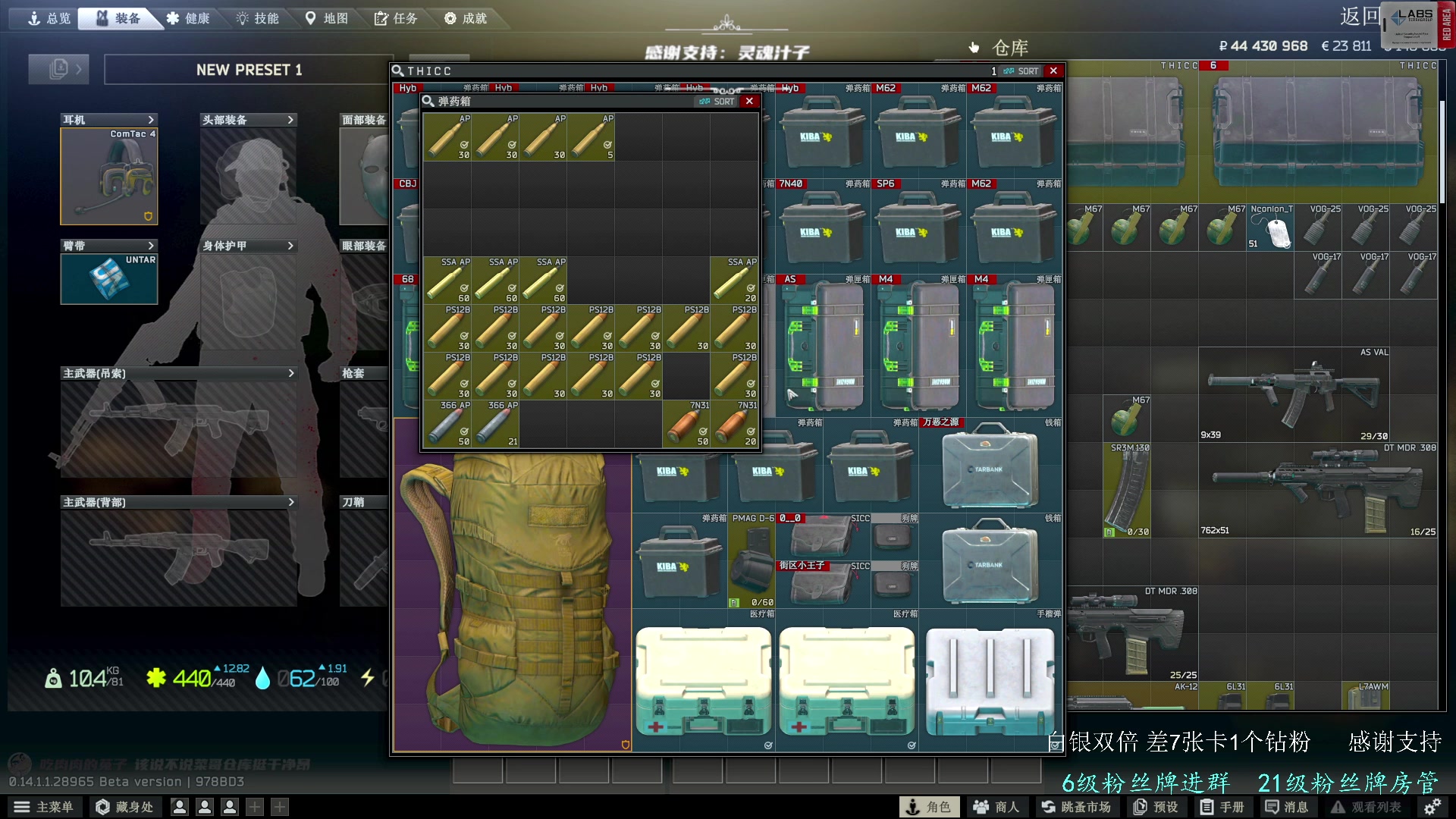Expand the 主武器(吊索) sling weapon slot arrow
This screenshot has width=1456, height=819.
click(x=290, y=373)
